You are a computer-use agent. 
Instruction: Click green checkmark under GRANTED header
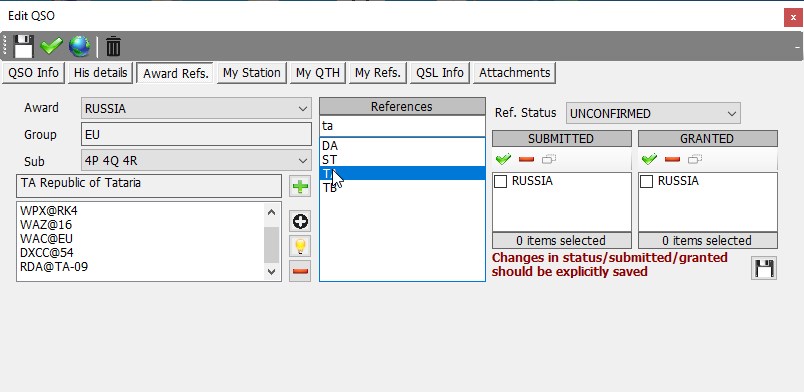coord(649,160)
